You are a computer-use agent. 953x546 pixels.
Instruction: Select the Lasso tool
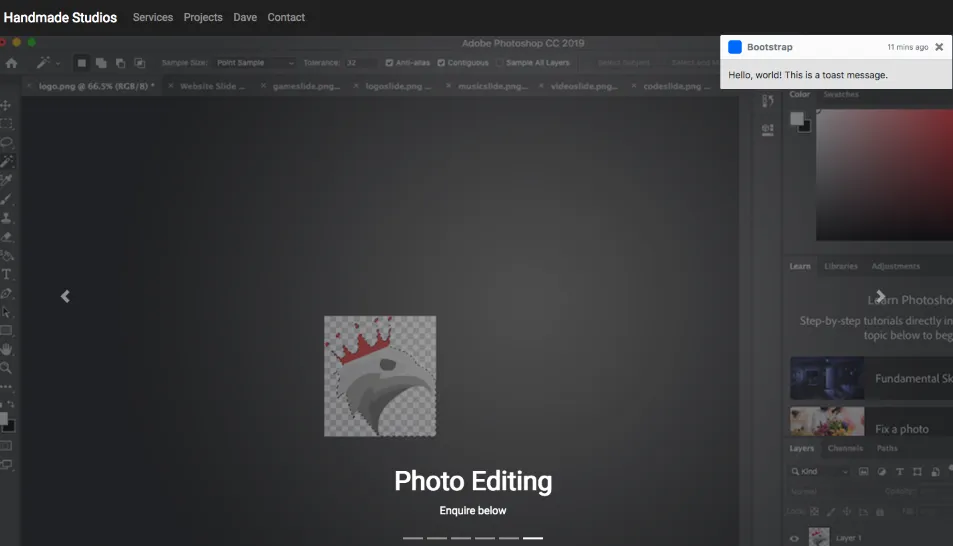point(6,143)
